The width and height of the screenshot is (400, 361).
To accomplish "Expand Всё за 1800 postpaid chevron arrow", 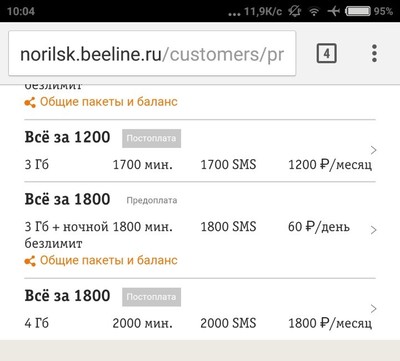I will click(374, 308).
